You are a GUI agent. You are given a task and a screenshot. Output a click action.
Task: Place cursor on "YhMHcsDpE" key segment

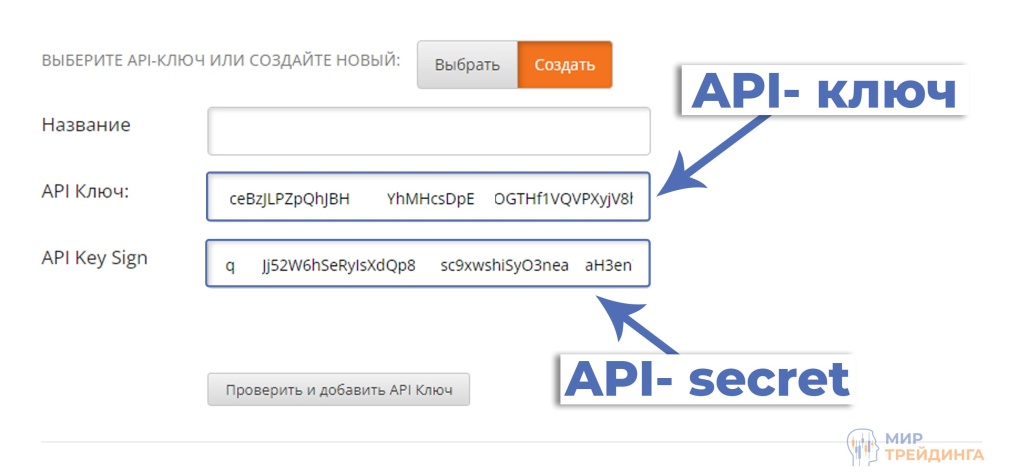(x=430, y=198)
